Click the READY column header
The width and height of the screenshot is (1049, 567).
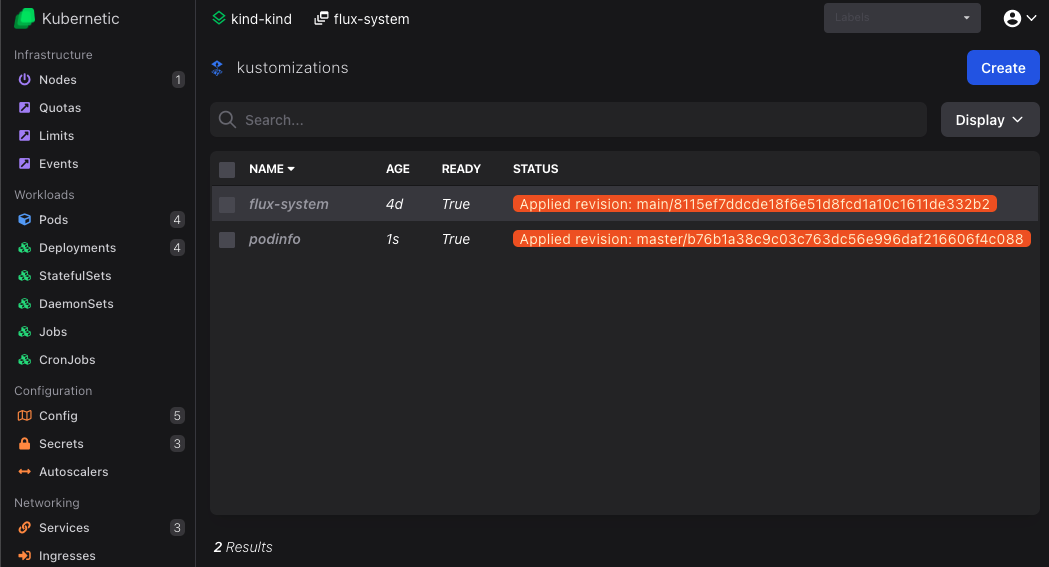coord(461,169)
